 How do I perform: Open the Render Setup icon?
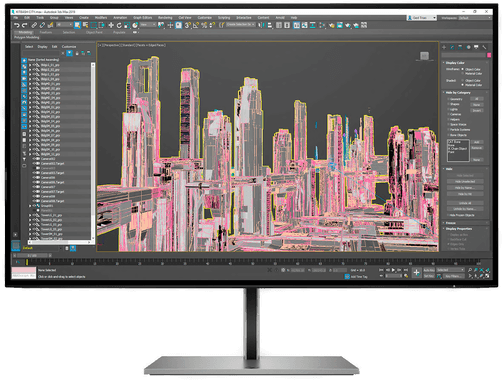pyautogui.click(x=340, y=25)
